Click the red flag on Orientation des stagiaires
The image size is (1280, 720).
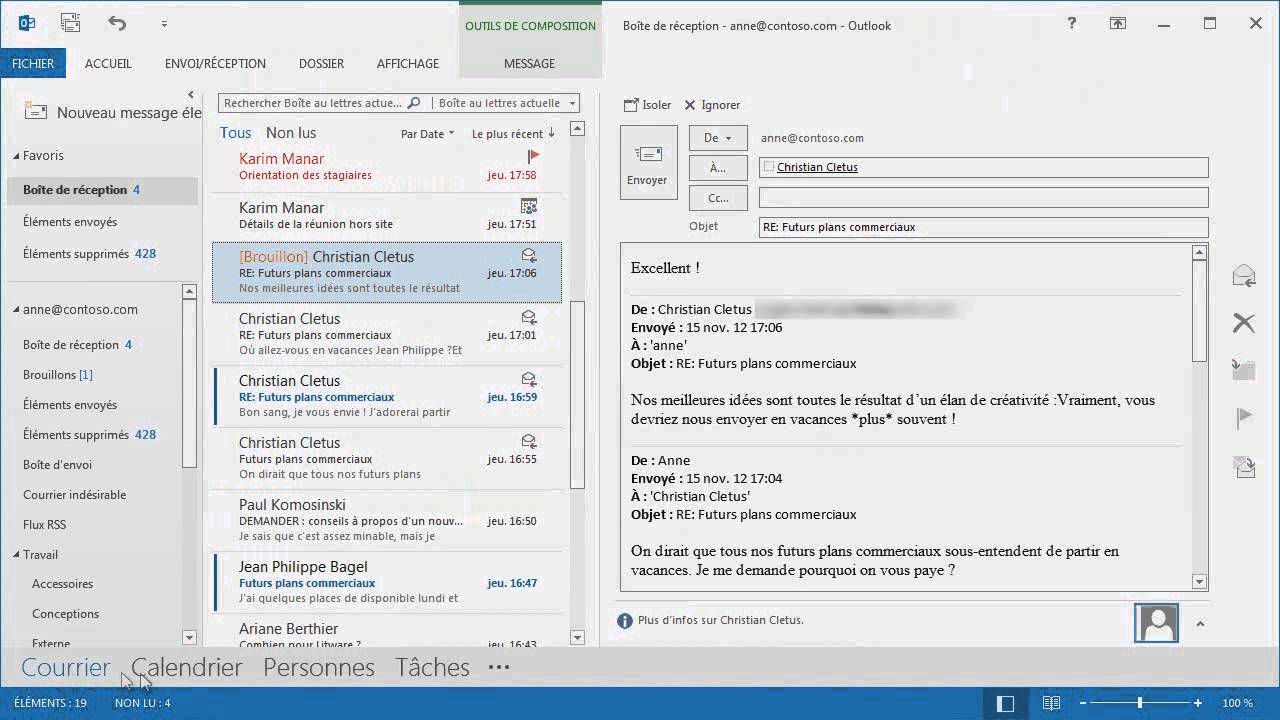[533, 156]
